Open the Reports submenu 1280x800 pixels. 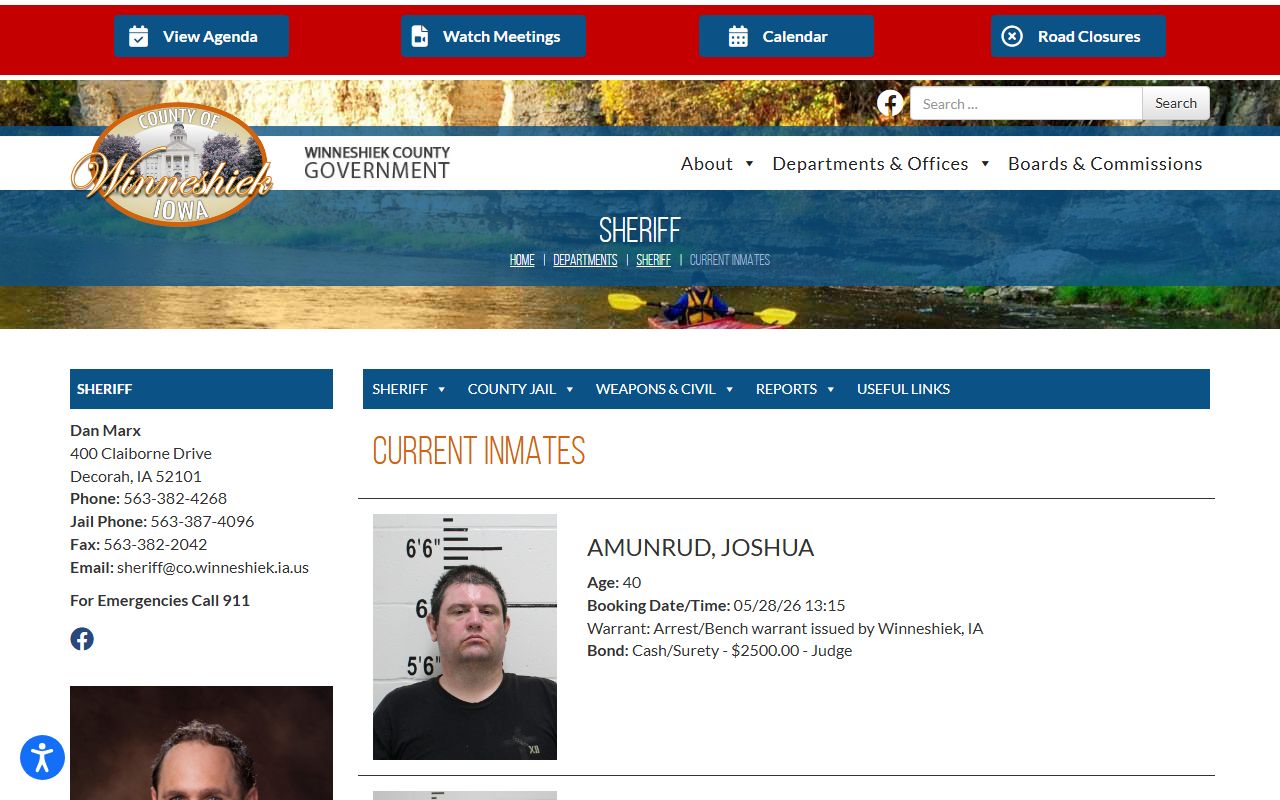pos(786,389)
